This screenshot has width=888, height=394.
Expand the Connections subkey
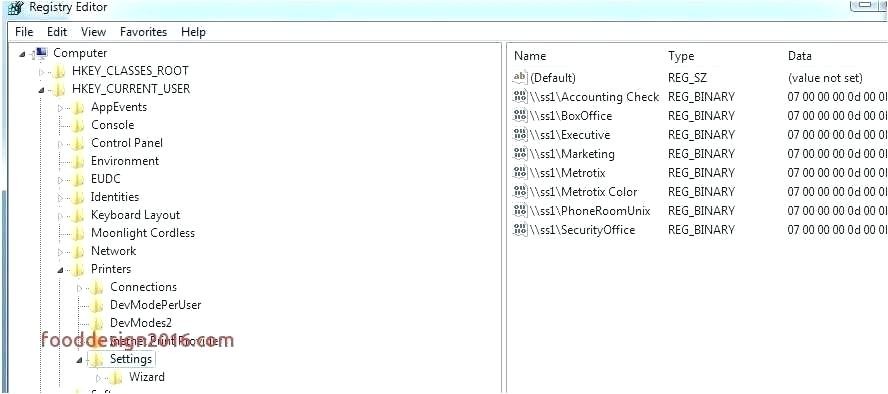(79, 288)
